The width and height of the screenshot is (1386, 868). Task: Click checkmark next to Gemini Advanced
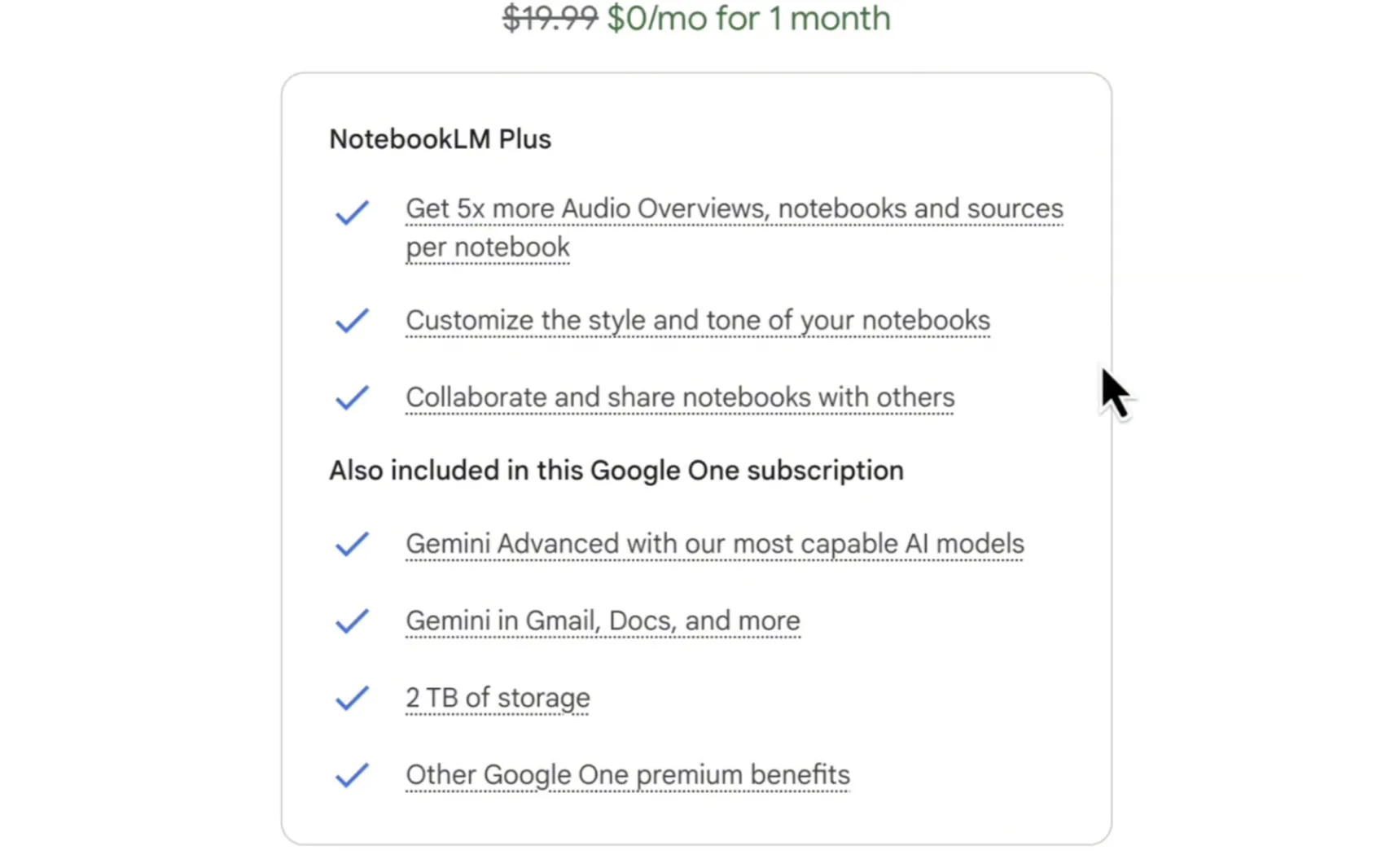pyautogui.click(x=352, y=544)
